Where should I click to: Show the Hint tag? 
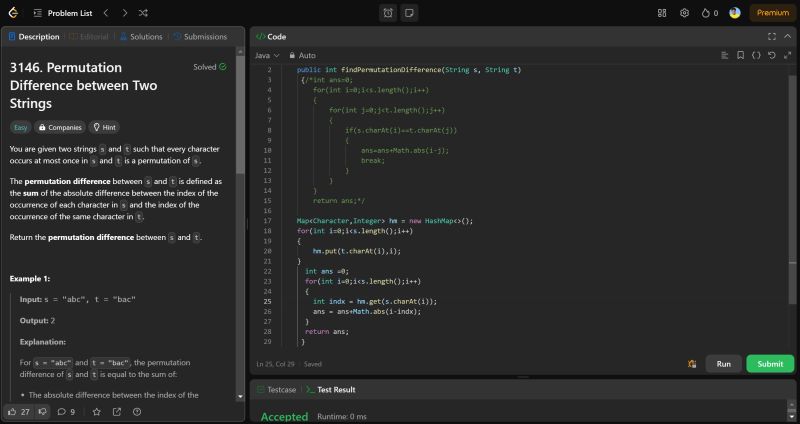point(105,128)
